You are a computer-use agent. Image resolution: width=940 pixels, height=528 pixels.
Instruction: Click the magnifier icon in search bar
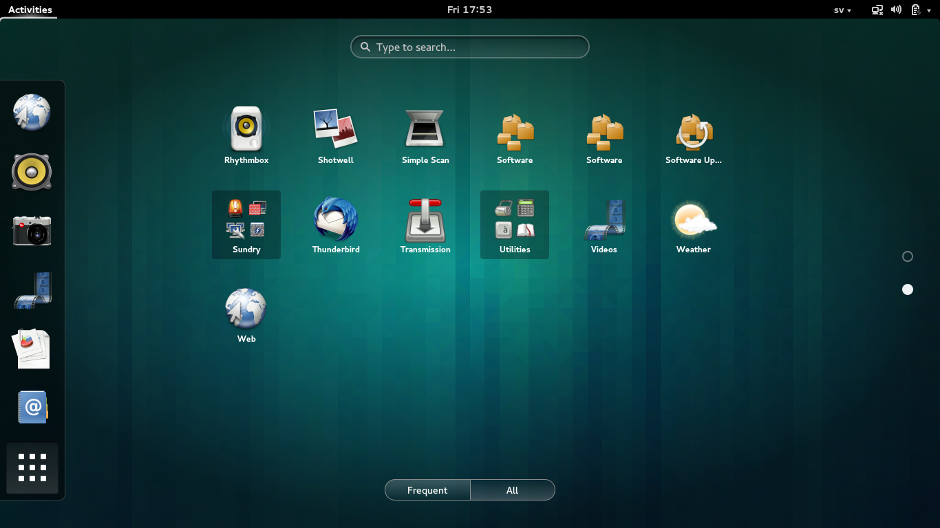tap(365, 47)
